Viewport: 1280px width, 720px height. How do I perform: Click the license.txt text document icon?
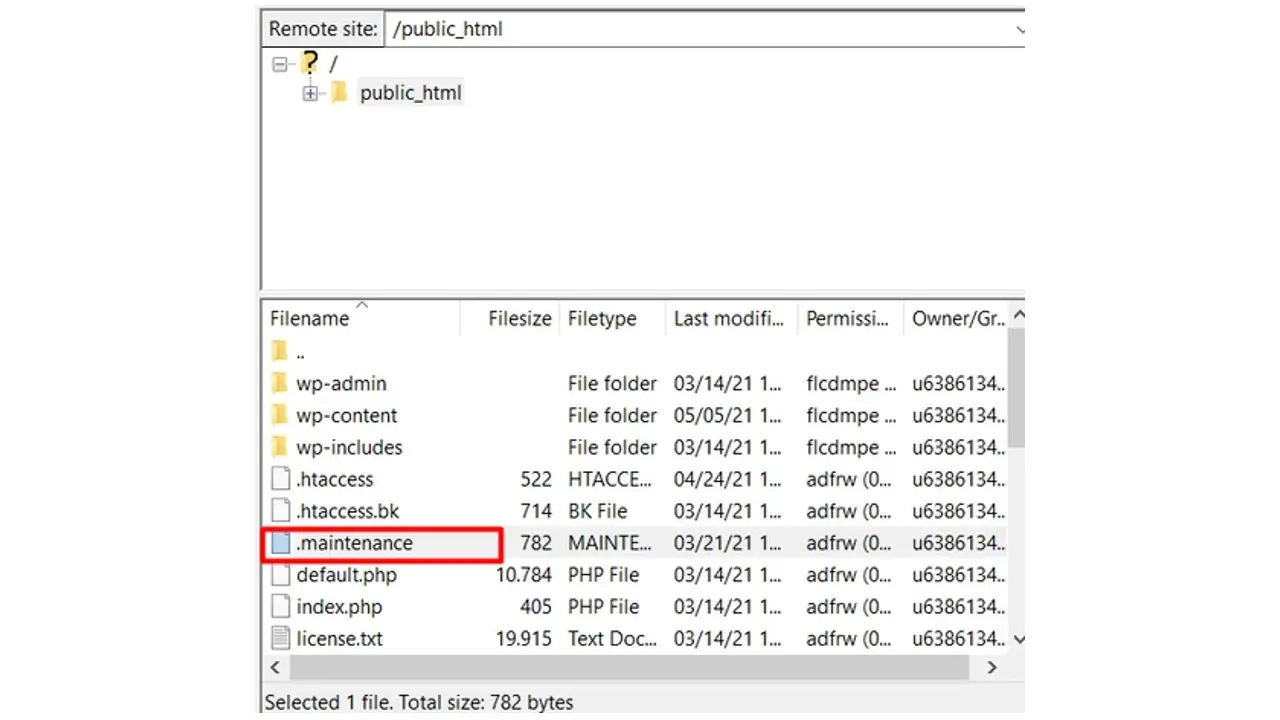[280, 638]
